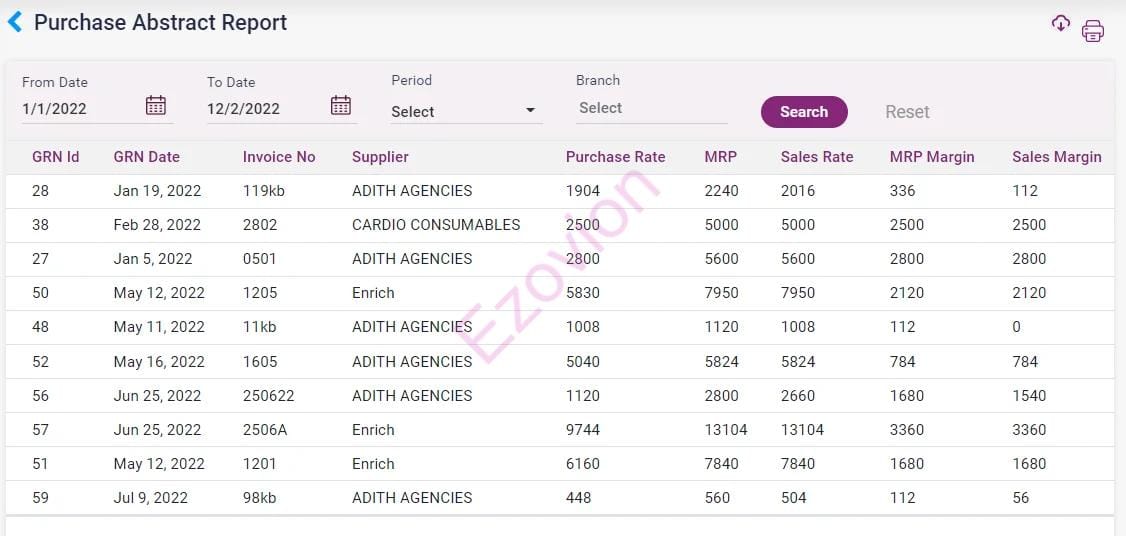Open the To Date calendar picker

coord(341,105)
